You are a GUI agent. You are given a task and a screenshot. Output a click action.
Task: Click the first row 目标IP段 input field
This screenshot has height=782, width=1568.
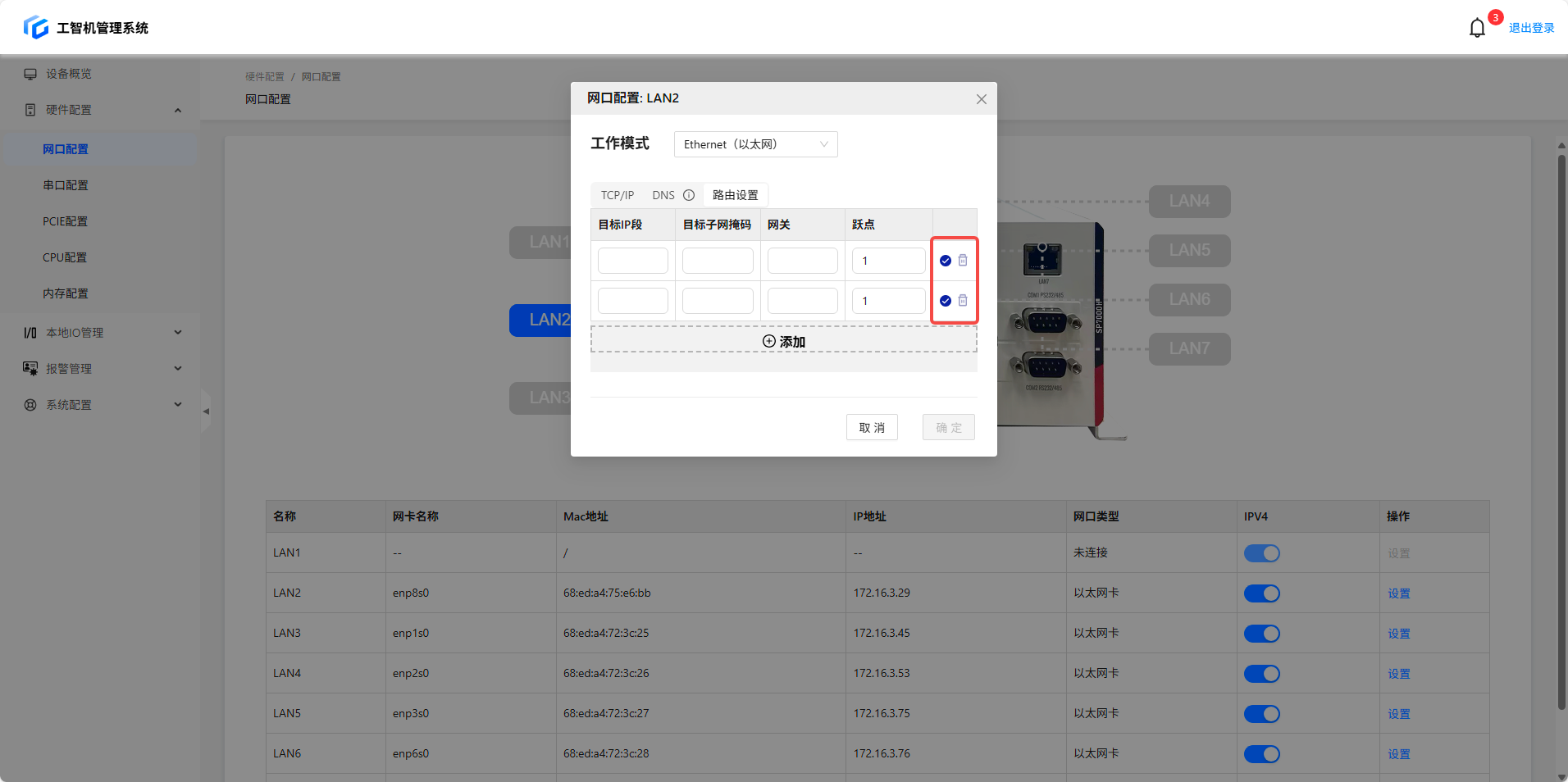click(632, 261)
